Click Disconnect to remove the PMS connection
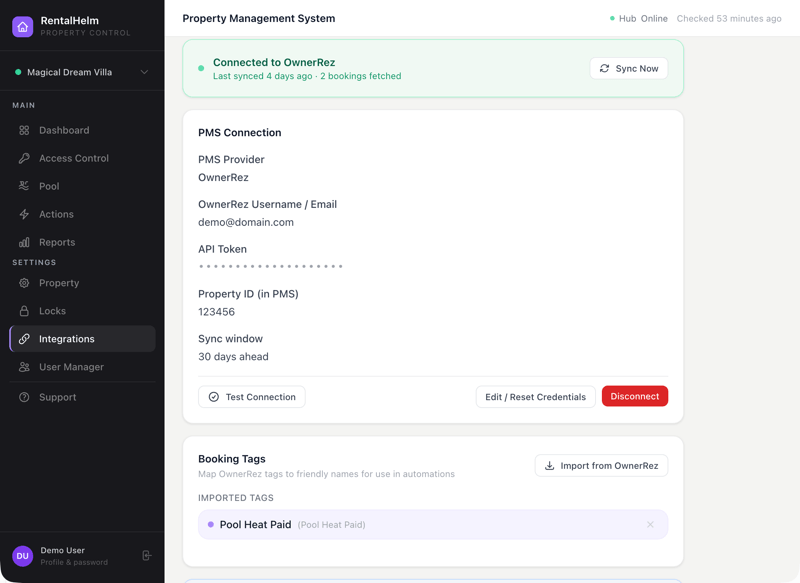 click(634, 396)
